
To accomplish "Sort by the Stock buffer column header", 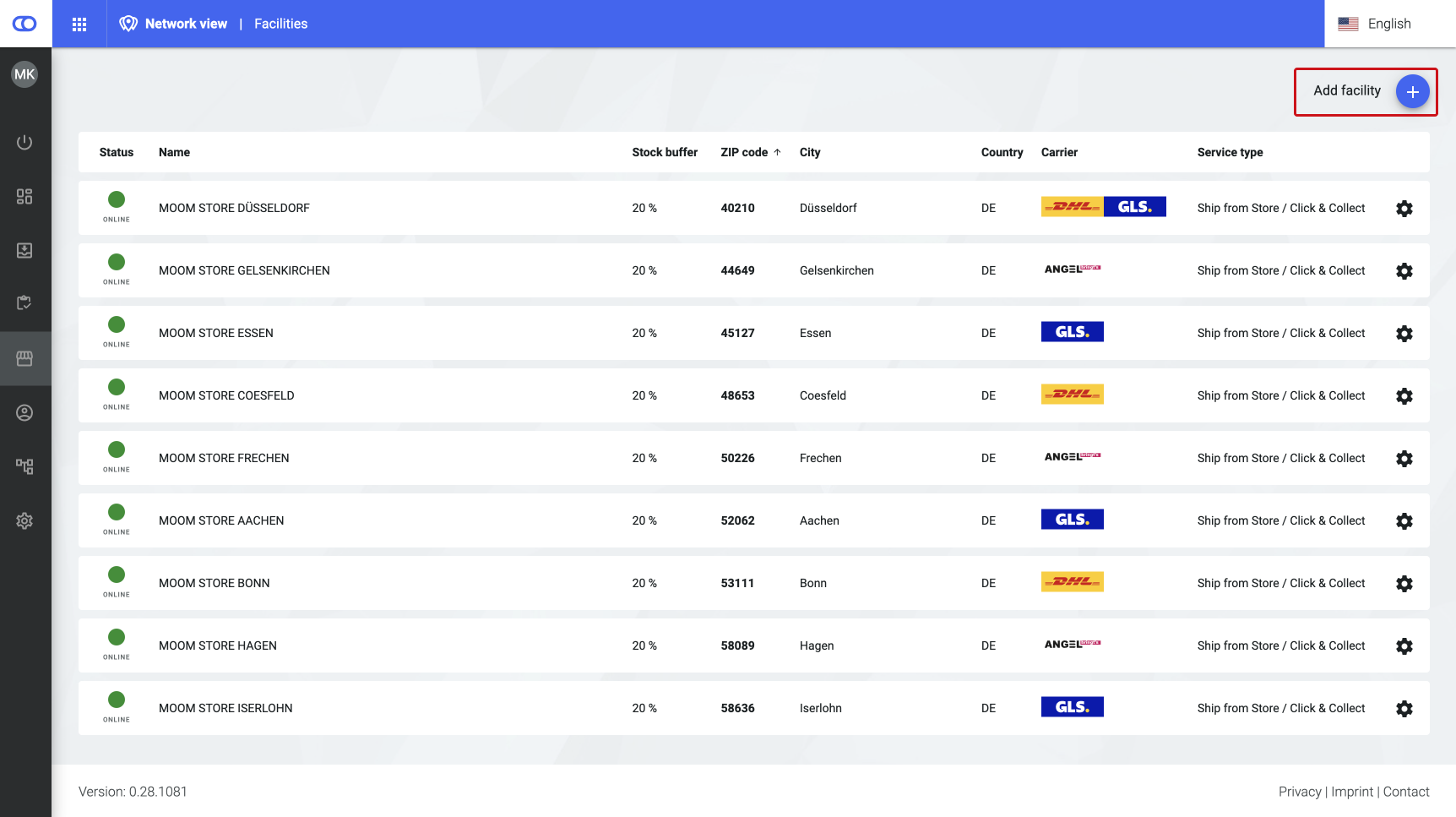I will coord(665,152).
